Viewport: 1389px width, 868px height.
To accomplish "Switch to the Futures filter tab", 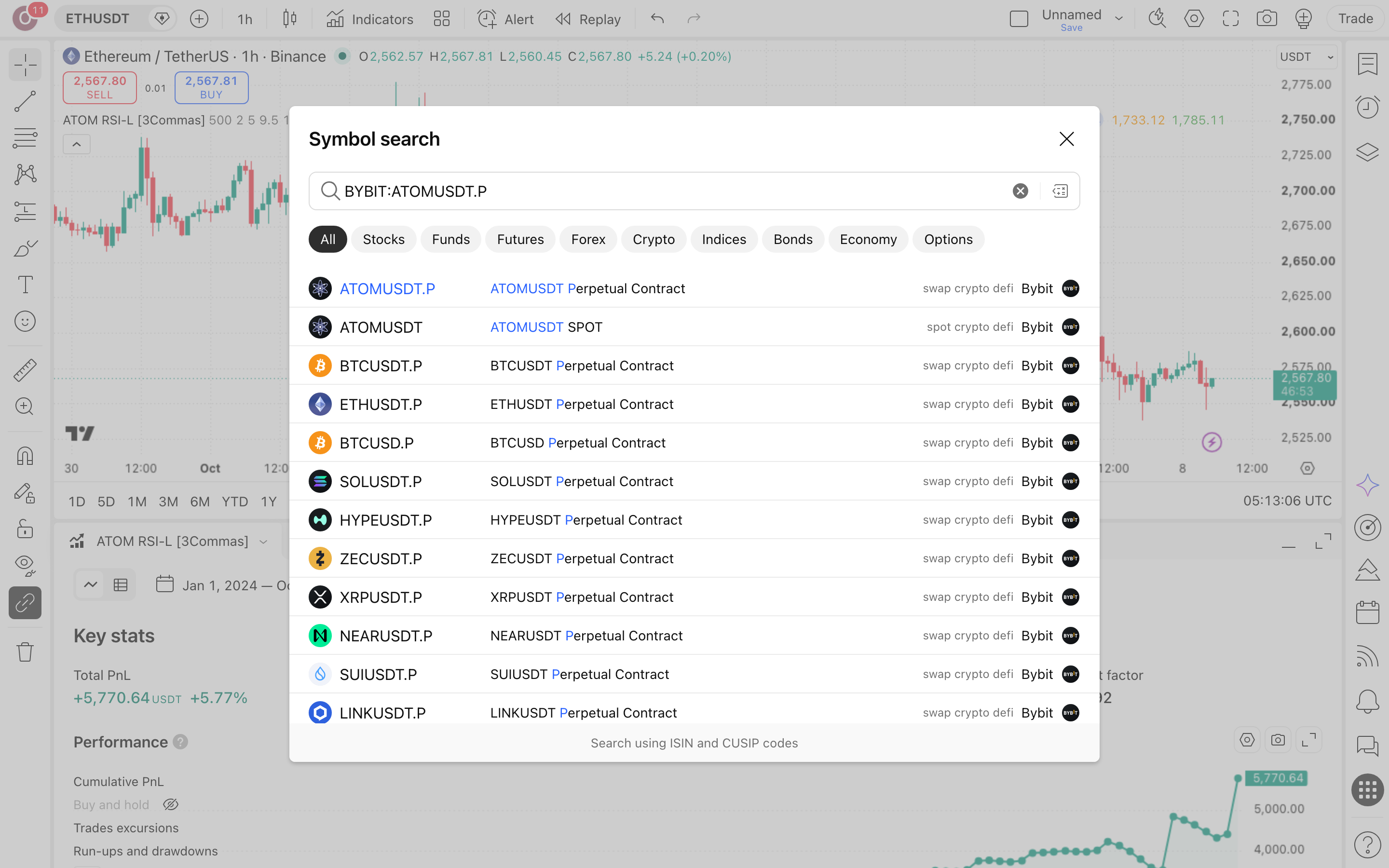I will [520, 239].
